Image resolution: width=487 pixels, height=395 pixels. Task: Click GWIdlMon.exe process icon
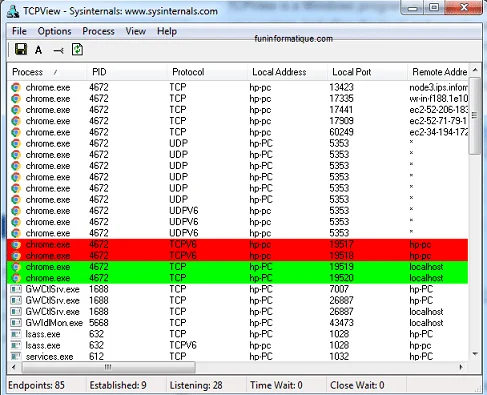tap(16, 323)
